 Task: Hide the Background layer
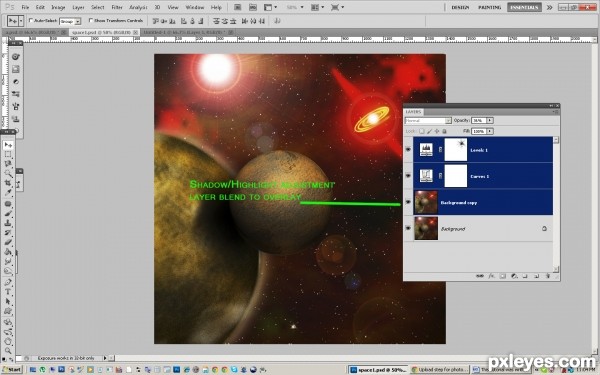(408, 228)
